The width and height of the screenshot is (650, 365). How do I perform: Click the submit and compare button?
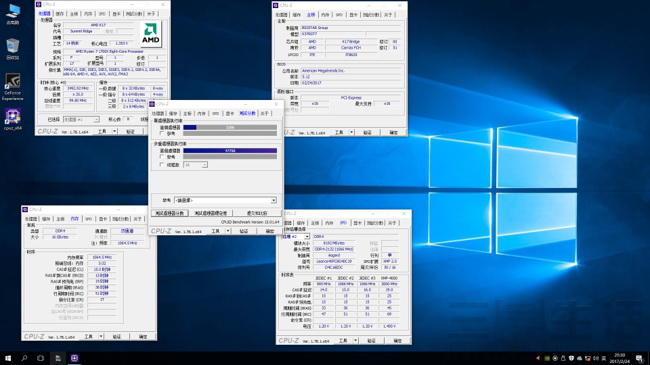point(257,213)
